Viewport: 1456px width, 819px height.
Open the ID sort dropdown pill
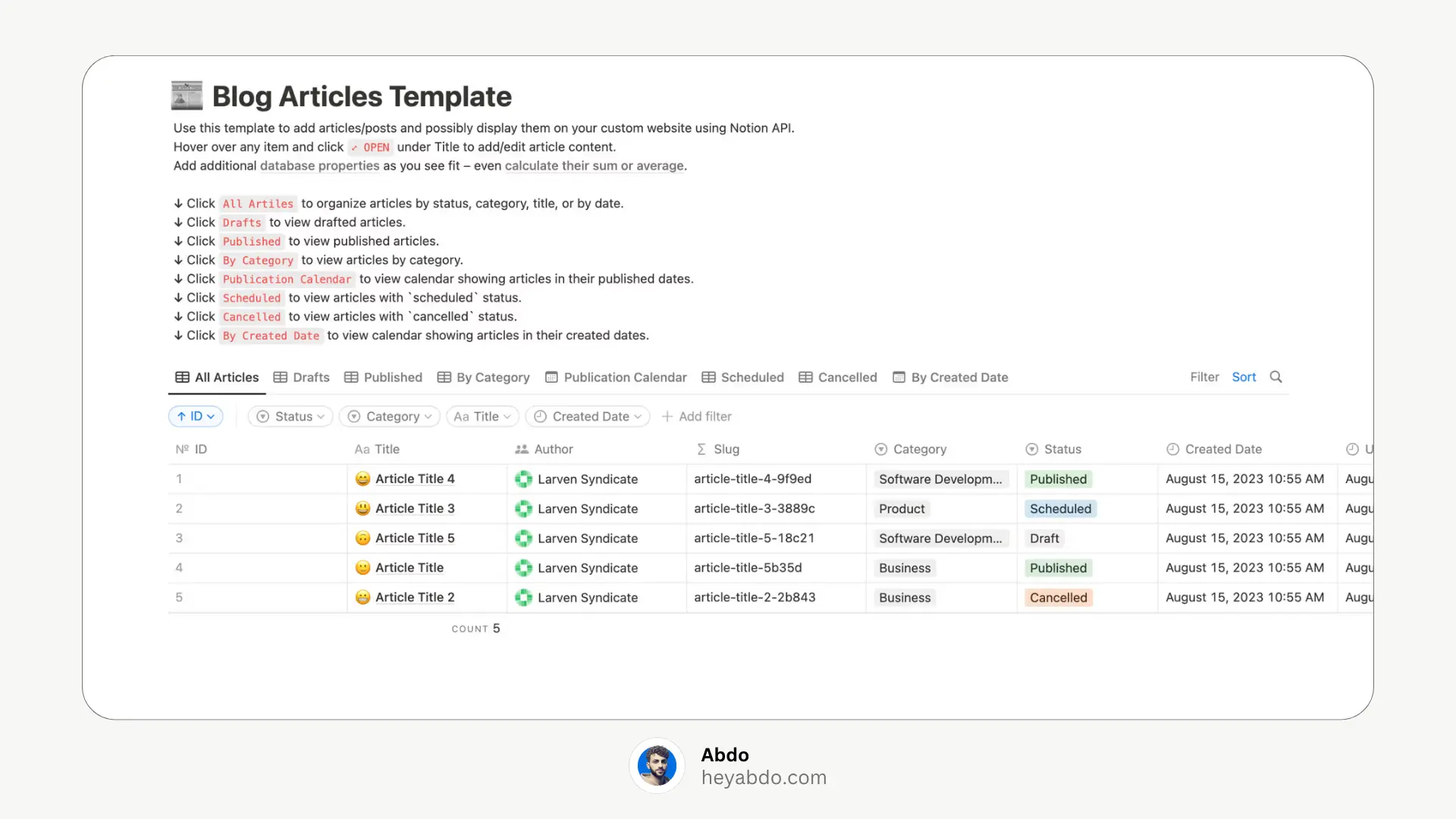click(196, 416)
